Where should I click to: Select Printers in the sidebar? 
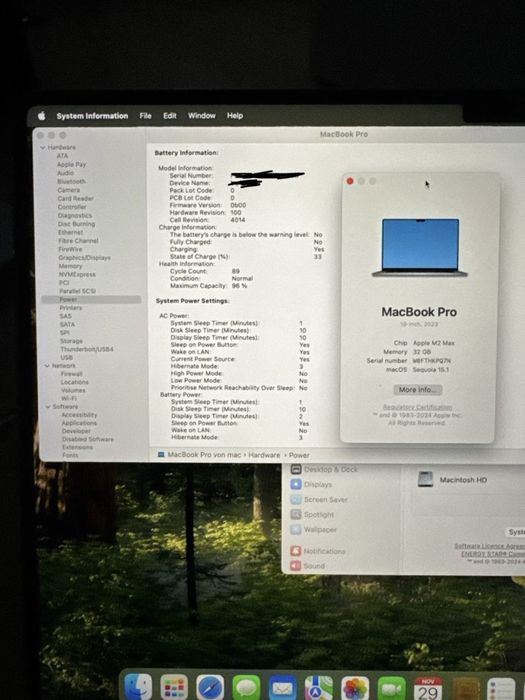(x=71, y=308)
